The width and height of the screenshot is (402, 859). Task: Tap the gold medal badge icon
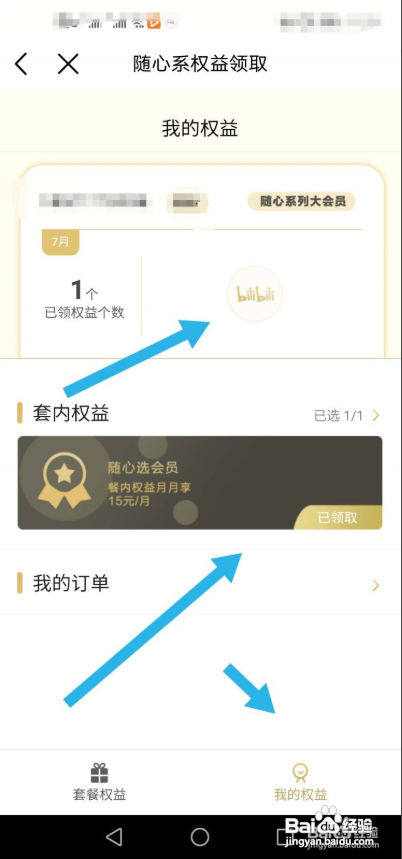point(64,480)
